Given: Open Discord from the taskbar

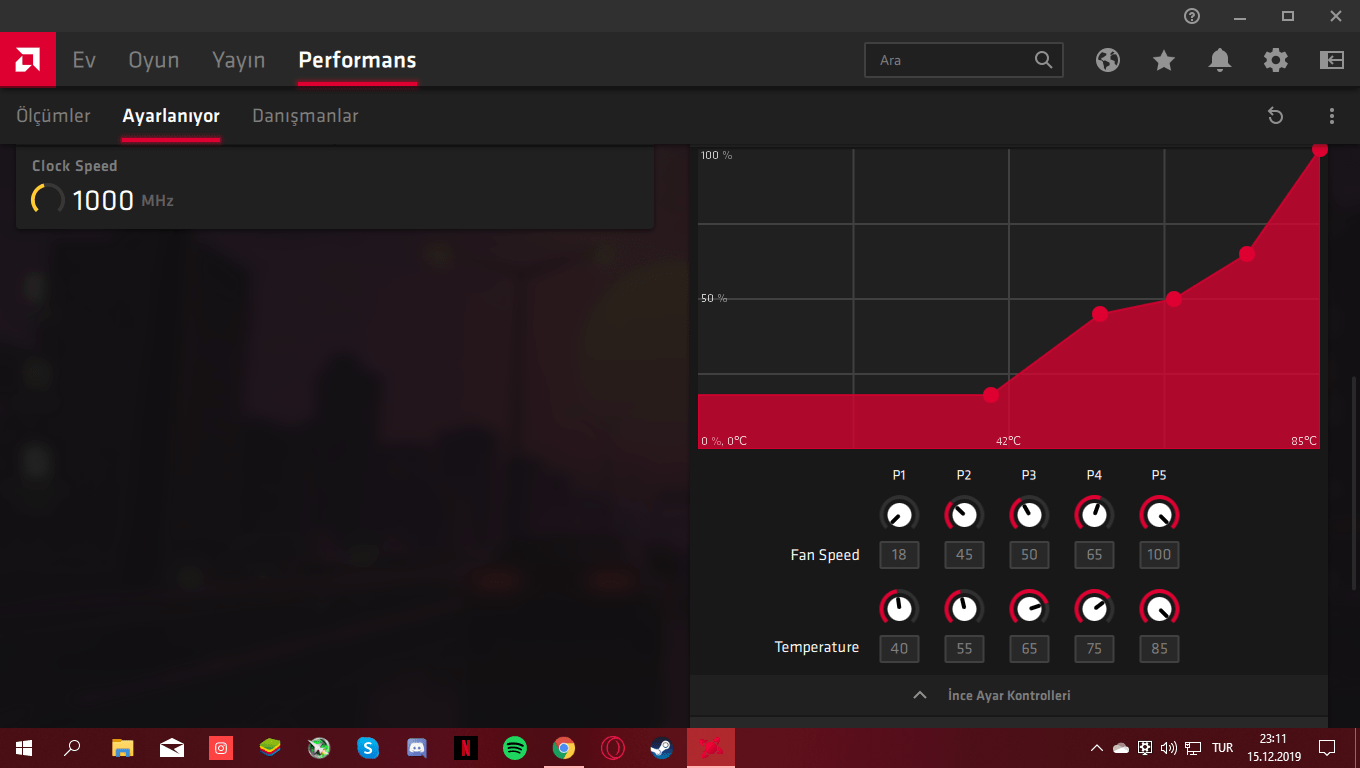Looking at the screenshot, I should [417, 747].
